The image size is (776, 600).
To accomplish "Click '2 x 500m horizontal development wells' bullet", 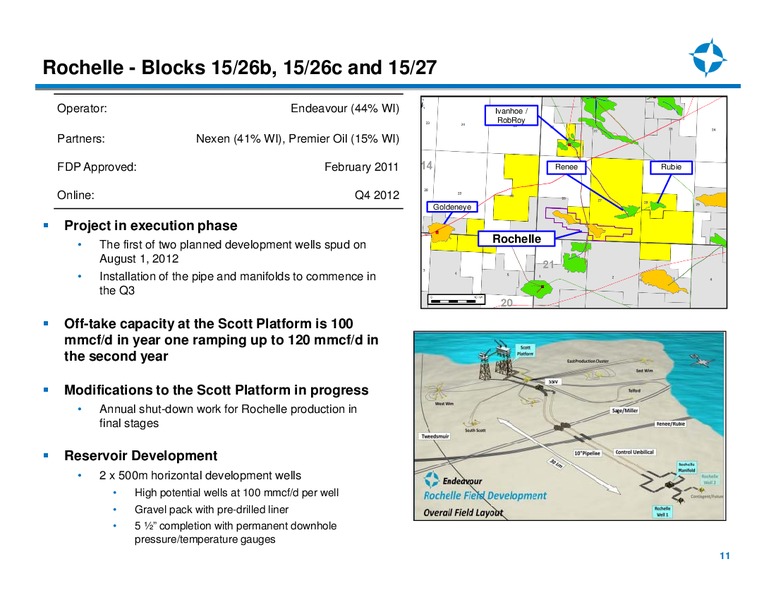I will 200,475.
